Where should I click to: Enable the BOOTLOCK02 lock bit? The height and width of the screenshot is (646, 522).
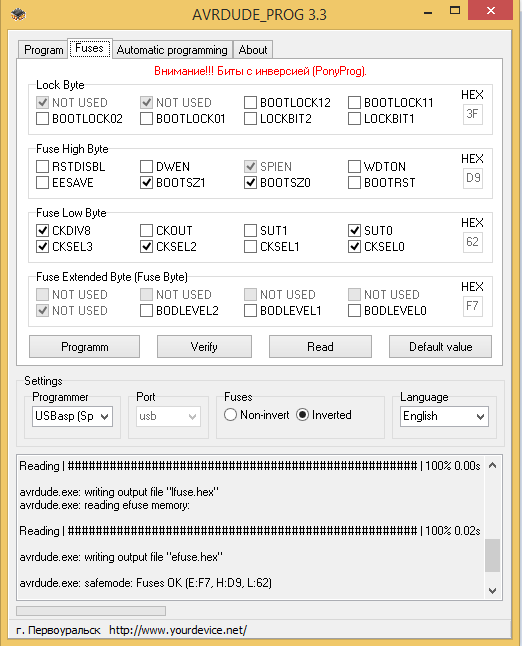[42, 119]
